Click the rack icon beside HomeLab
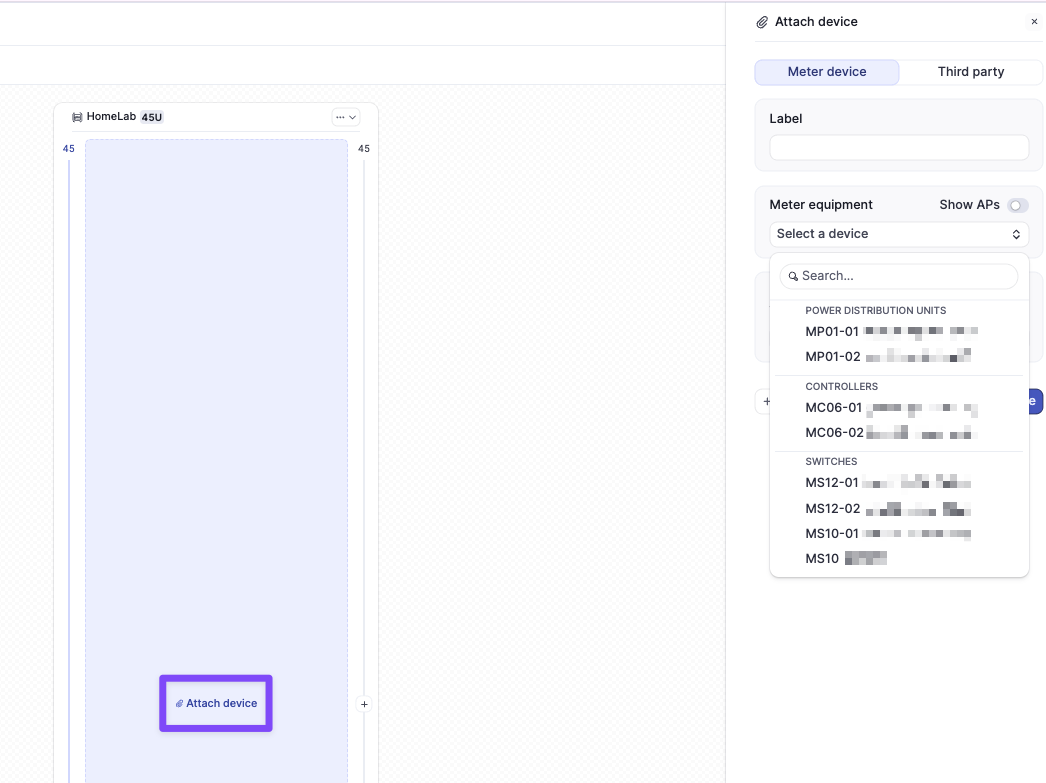The width and height of the screenshot is (1046, 783). pos(77,117)
